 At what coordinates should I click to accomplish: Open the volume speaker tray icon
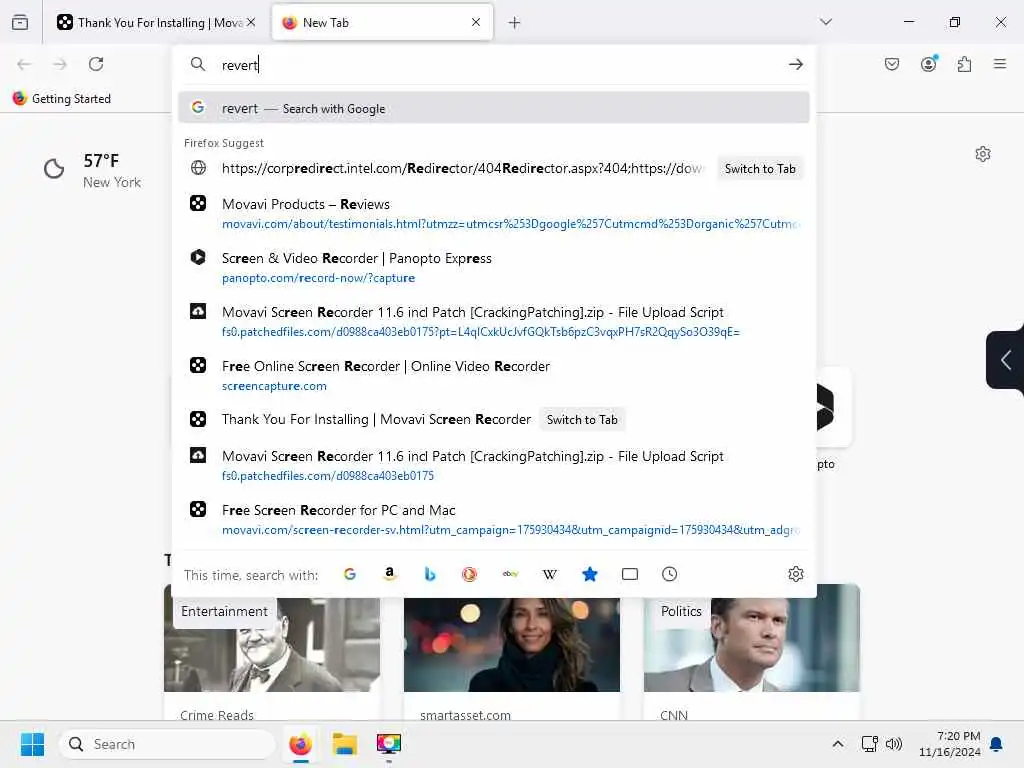(x=893, y=744)
